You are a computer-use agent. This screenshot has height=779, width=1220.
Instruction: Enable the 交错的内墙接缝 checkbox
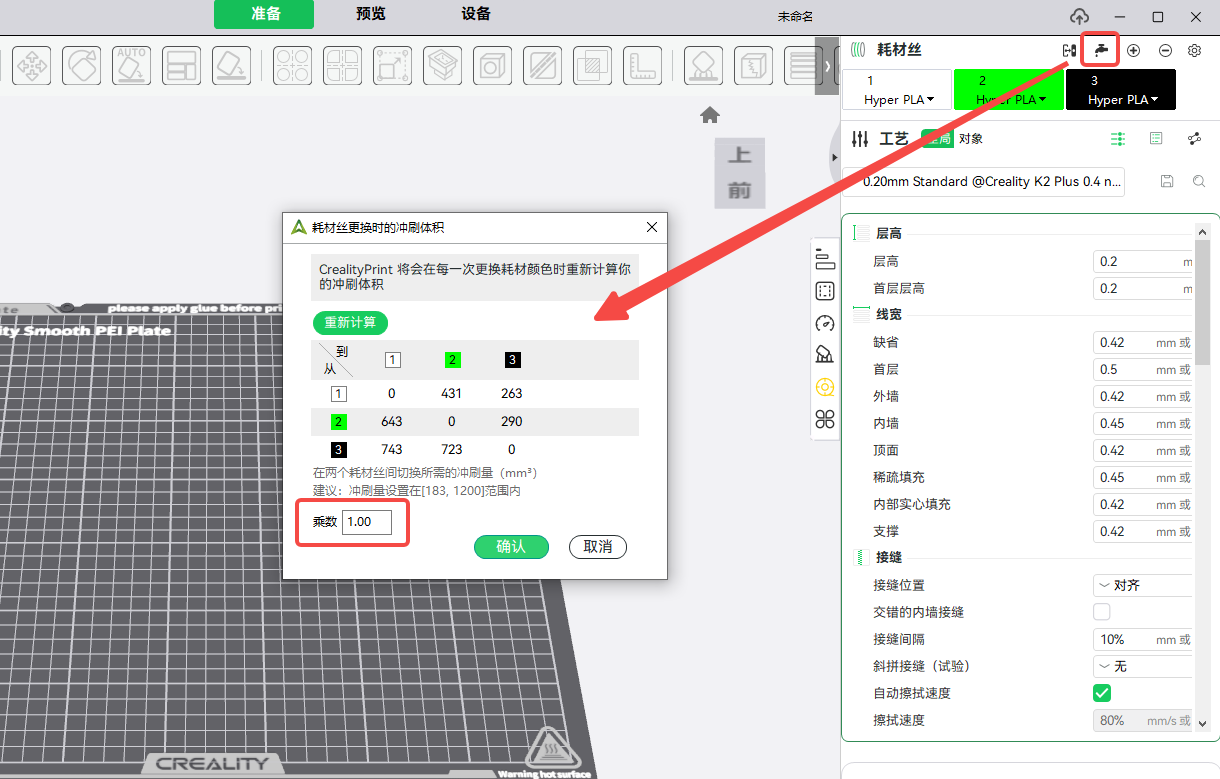tap(1102, 612)
